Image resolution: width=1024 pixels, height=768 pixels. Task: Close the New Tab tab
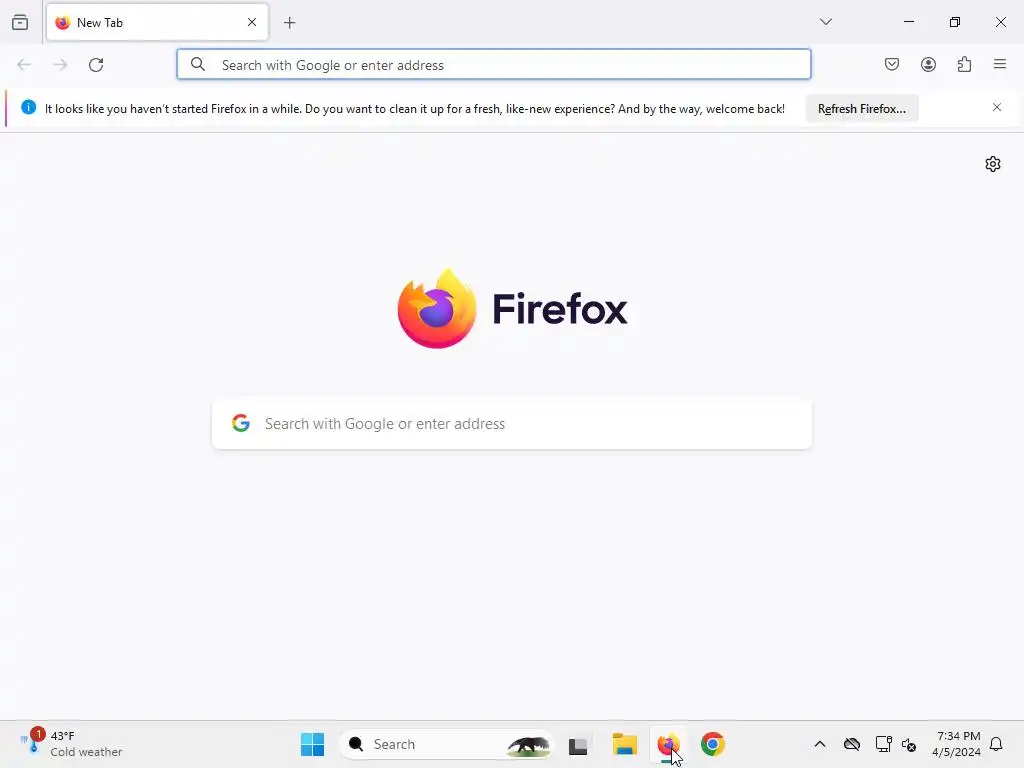[252, 22]
